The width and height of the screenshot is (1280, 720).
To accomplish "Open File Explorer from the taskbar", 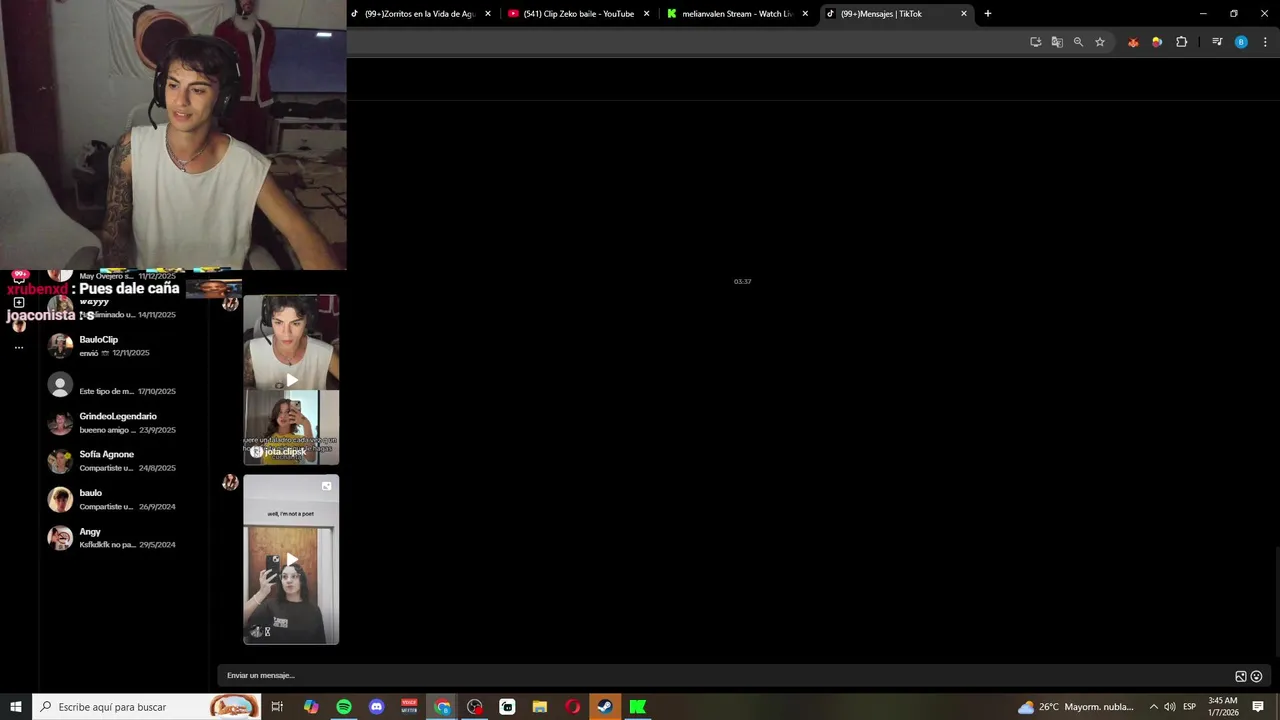I will (540, 707).
